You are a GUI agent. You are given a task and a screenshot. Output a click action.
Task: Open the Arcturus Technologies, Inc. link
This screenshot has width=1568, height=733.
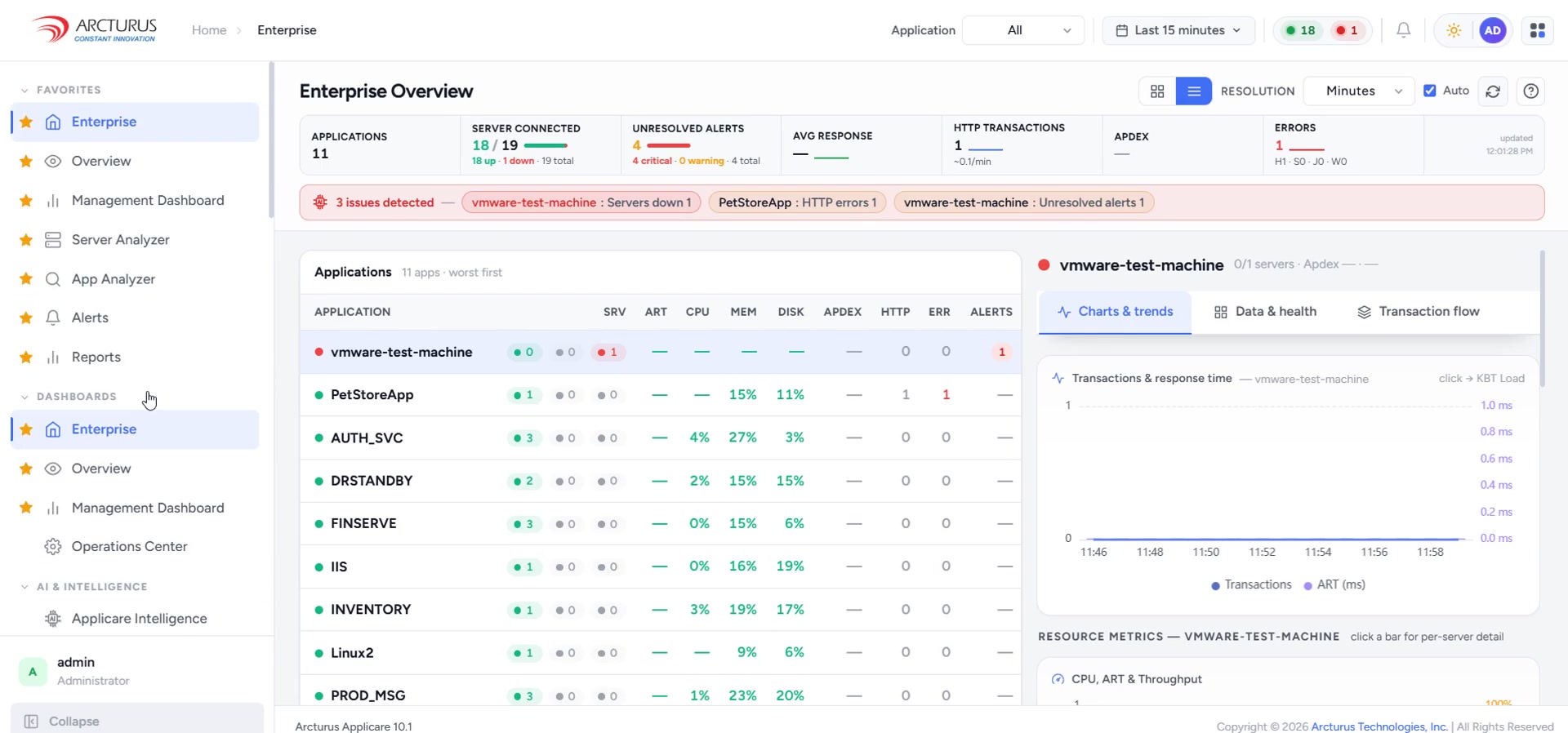1379,726
